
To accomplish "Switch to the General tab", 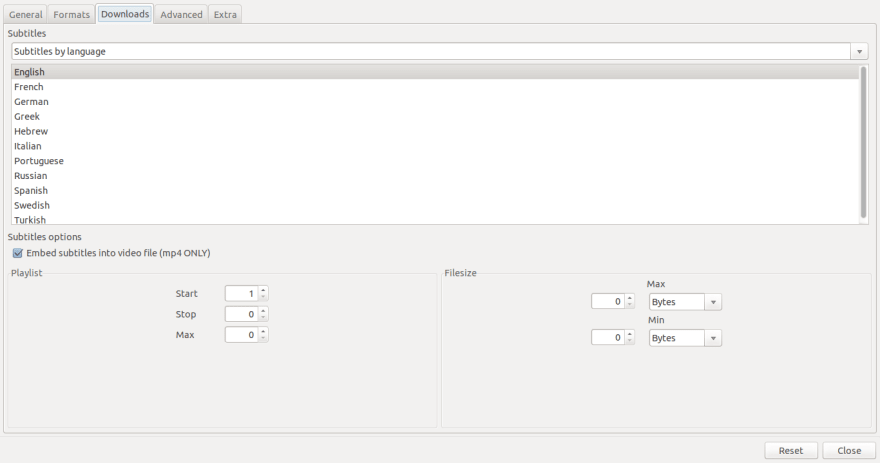I will point(26,15).
